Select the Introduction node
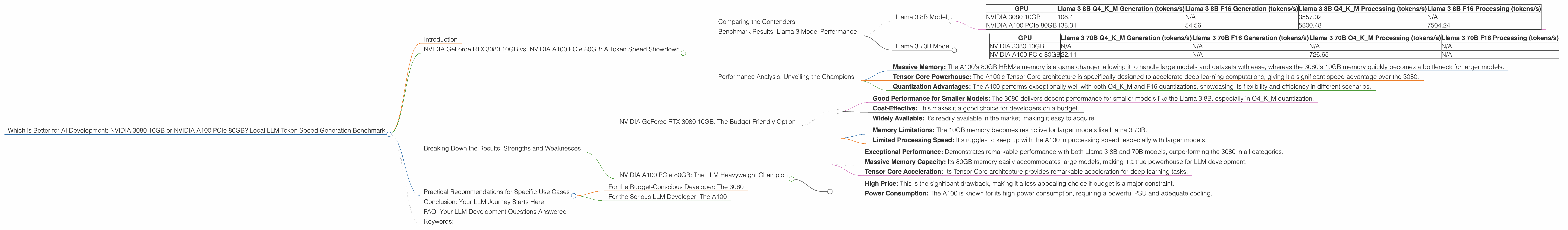Viewport: 1568px width, 230px height. tap(440, 39)
